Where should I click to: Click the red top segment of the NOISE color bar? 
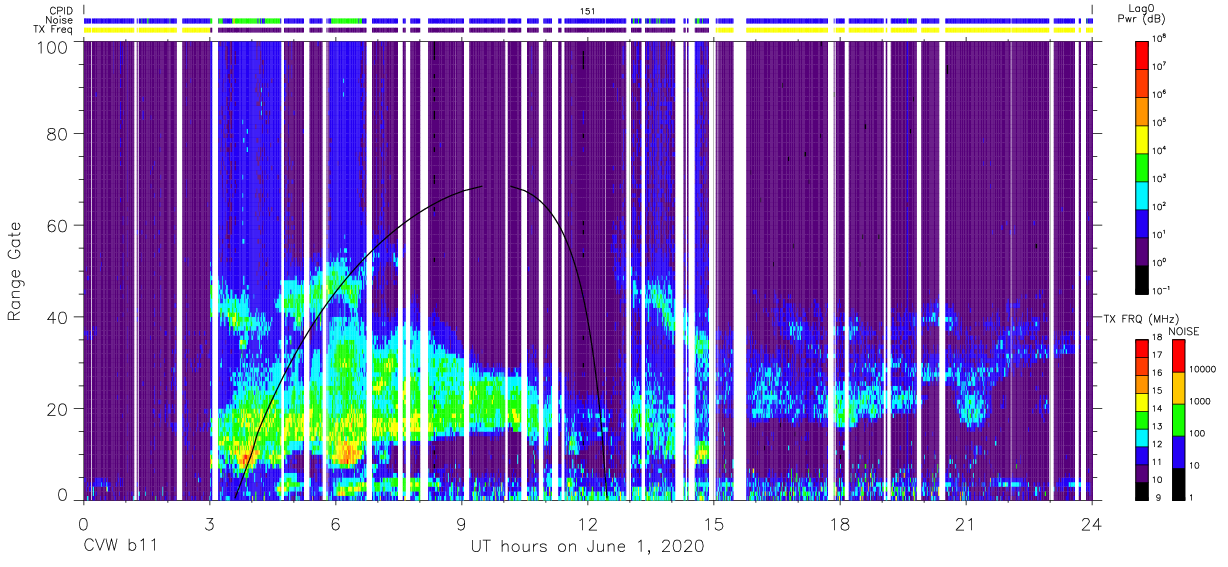point(1179,356)
